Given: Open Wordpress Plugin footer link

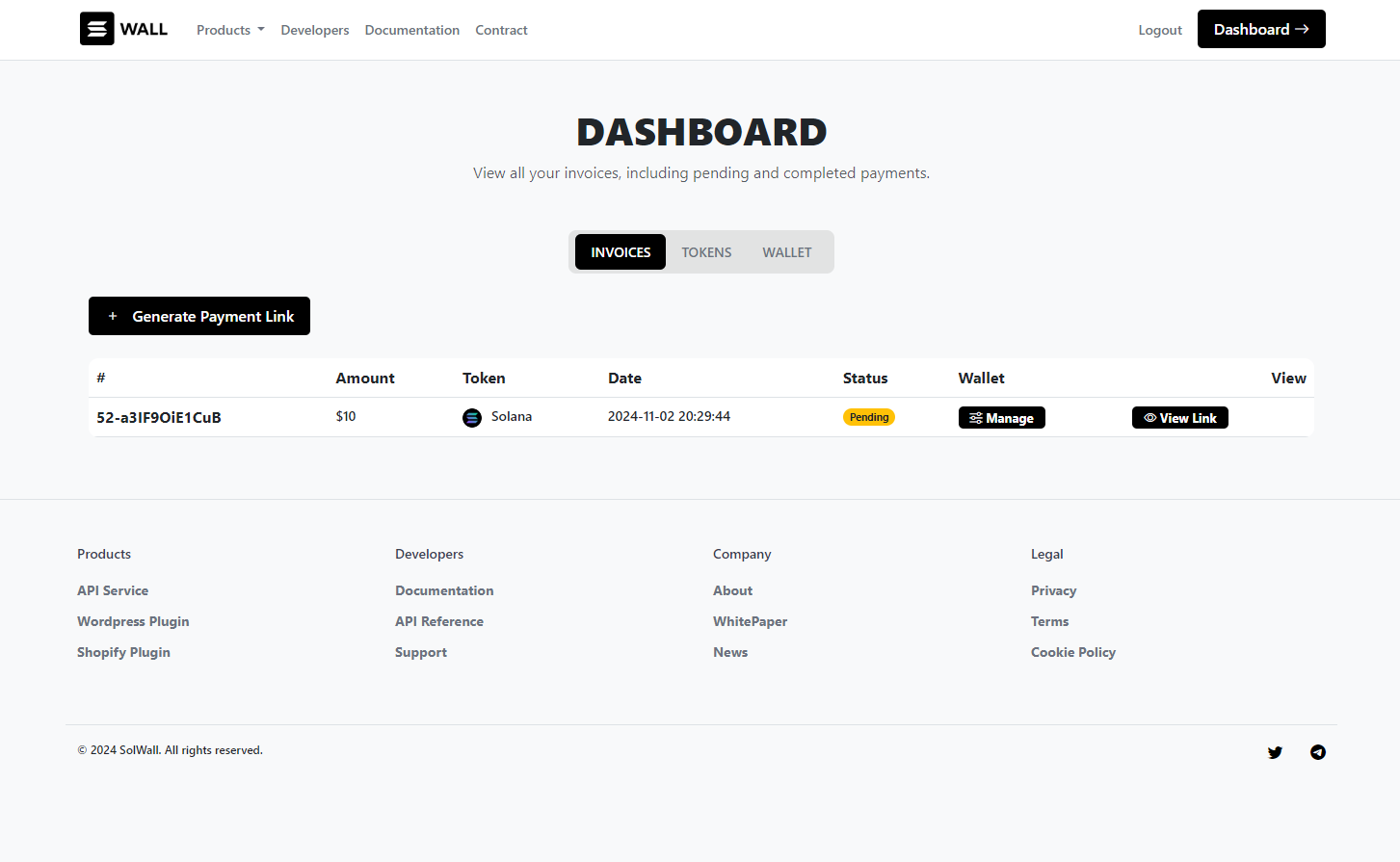Looking at the screenshot, I should [x=133, y=621].
